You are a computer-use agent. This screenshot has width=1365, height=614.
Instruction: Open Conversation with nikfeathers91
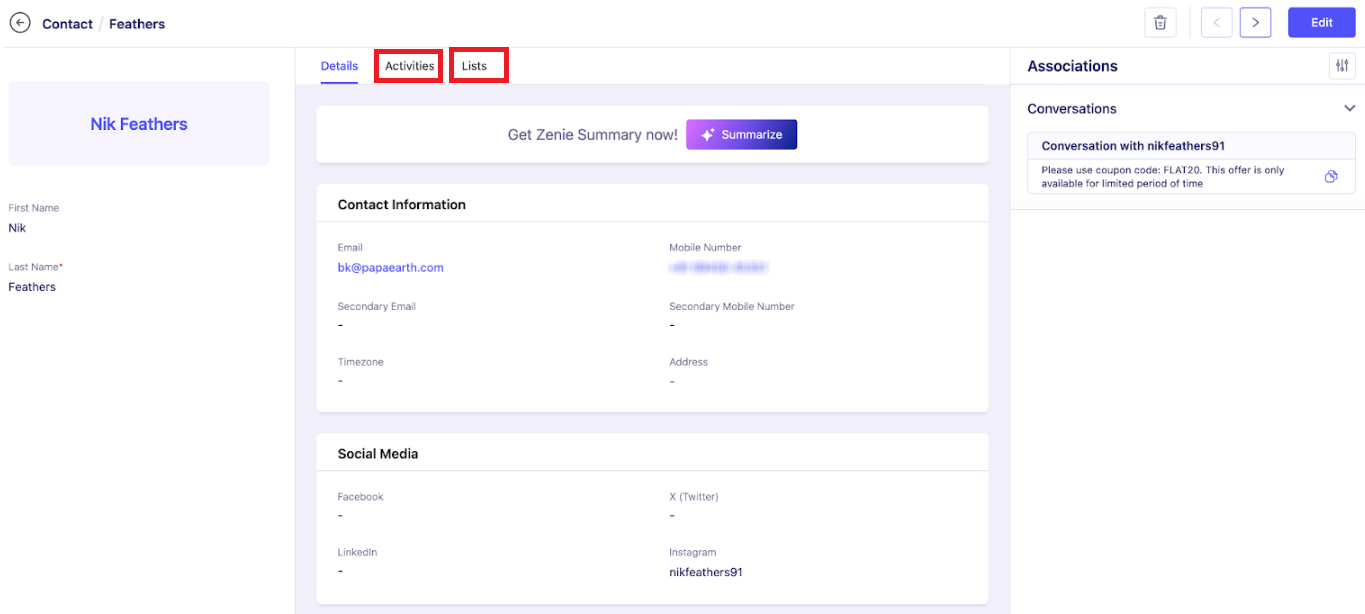tap(1134, 146)
